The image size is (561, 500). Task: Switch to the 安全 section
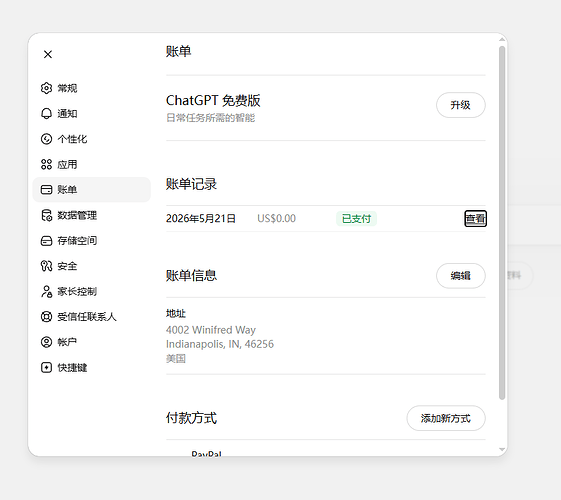(x=91, y=266)
